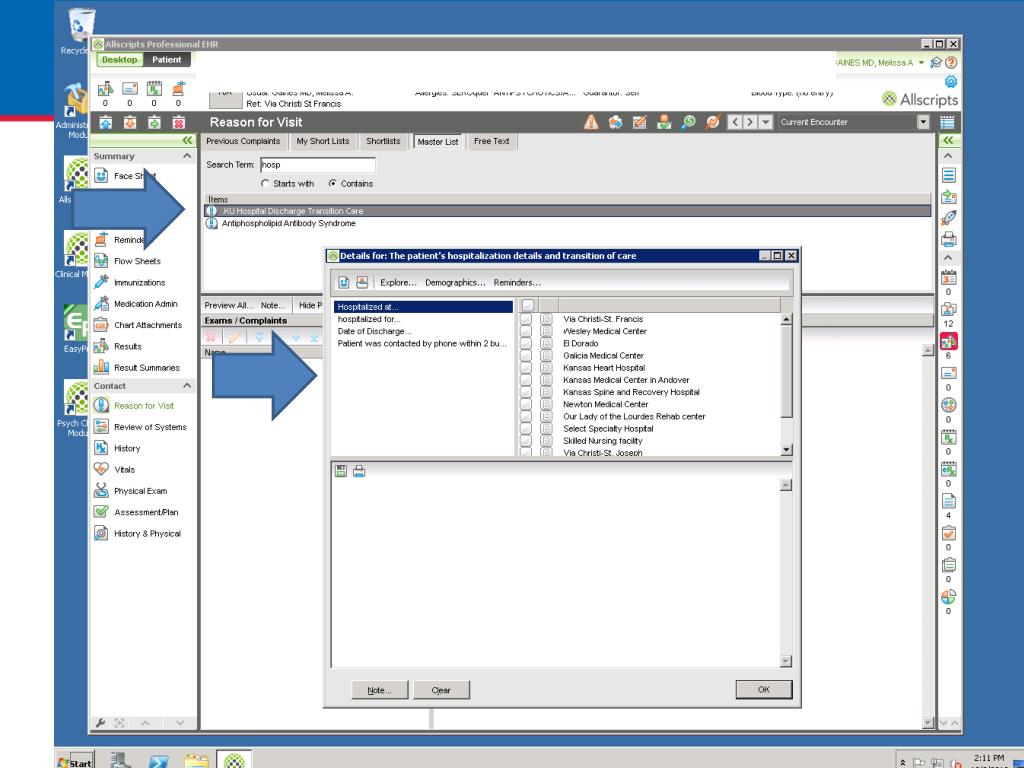Viewport: 1024px width, 768px height.
Task: Switch to the Shortlists tab
Action: click(x=383, y=141)
